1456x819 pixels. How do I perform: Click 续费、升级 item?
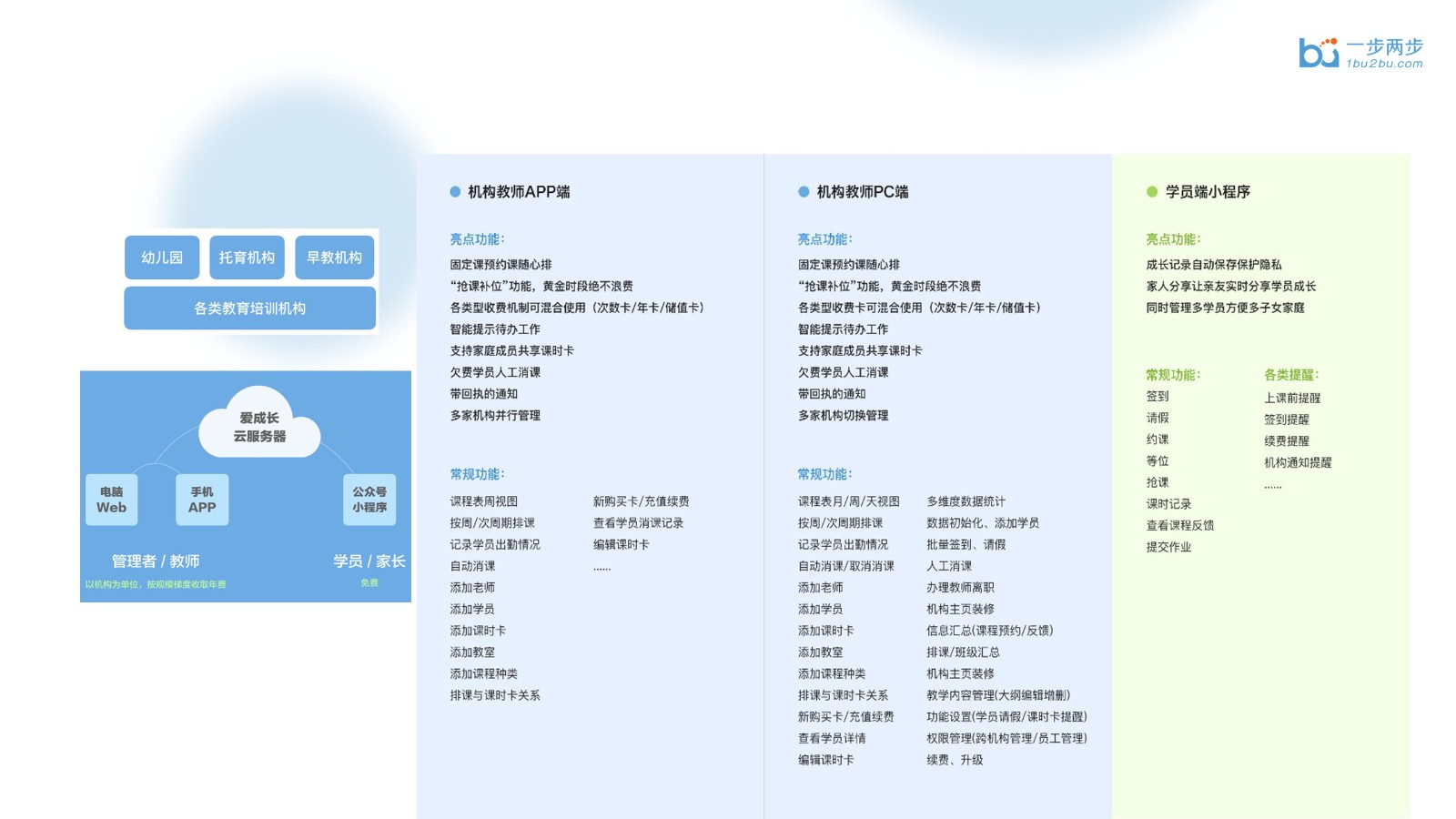pos(955,760)
